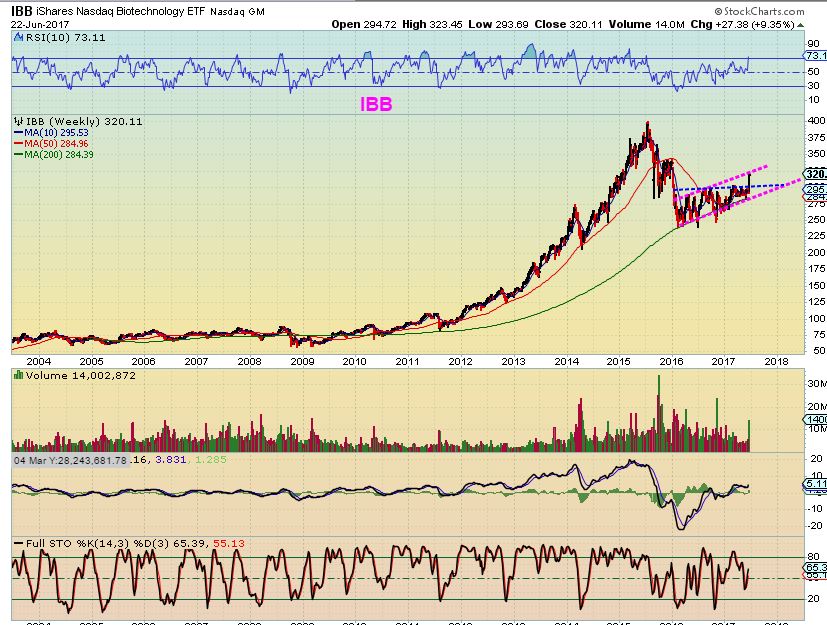Click the Chg +27.38 (+9.35%) value

click(742, 24)
